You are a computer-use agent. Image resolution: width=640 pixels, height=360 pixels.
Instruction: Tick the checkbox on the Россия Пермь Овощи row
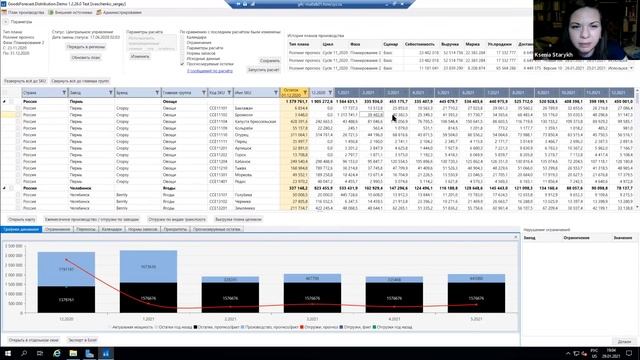(x=11, y=101)
